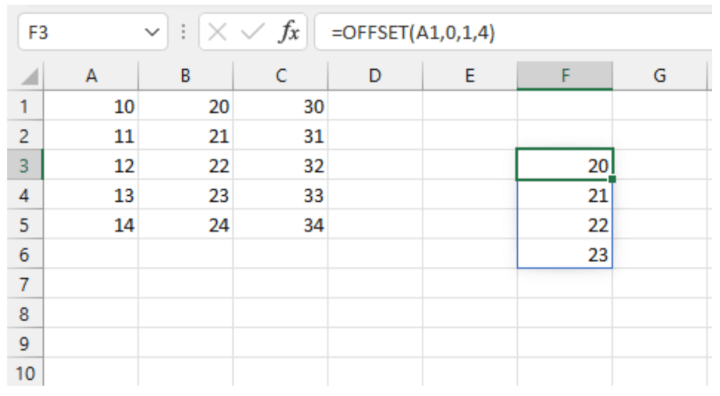Select column B header
The height and width of the screenshot is (396, 720).
[x=186, y=76]
